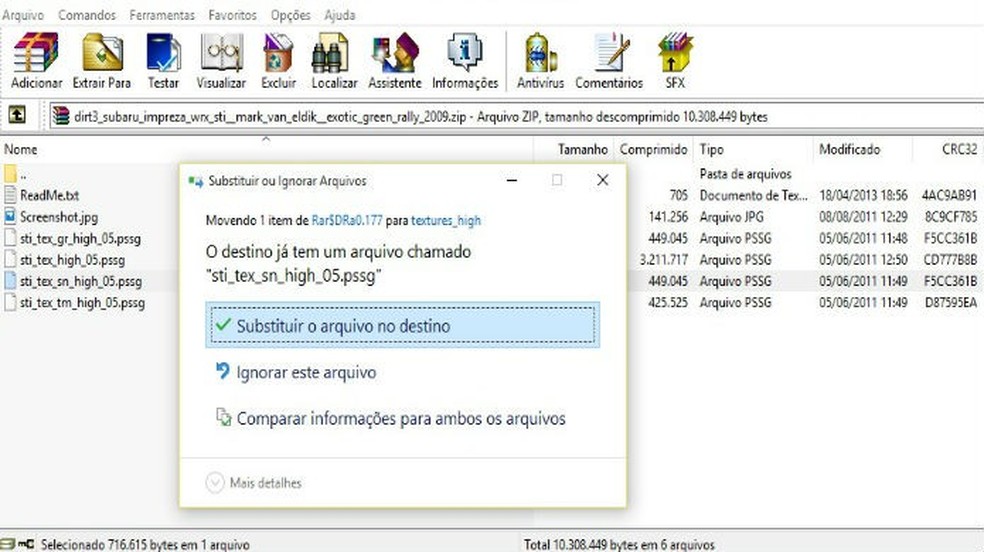The image size is (984, 552).
Task: Click the Extrair Para toolbar icon
Action: (102, 53)
